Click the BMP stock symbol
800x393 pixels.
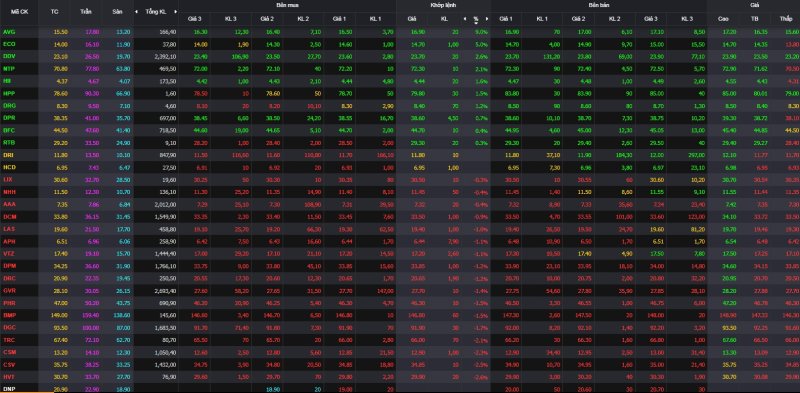coord(9,315)
